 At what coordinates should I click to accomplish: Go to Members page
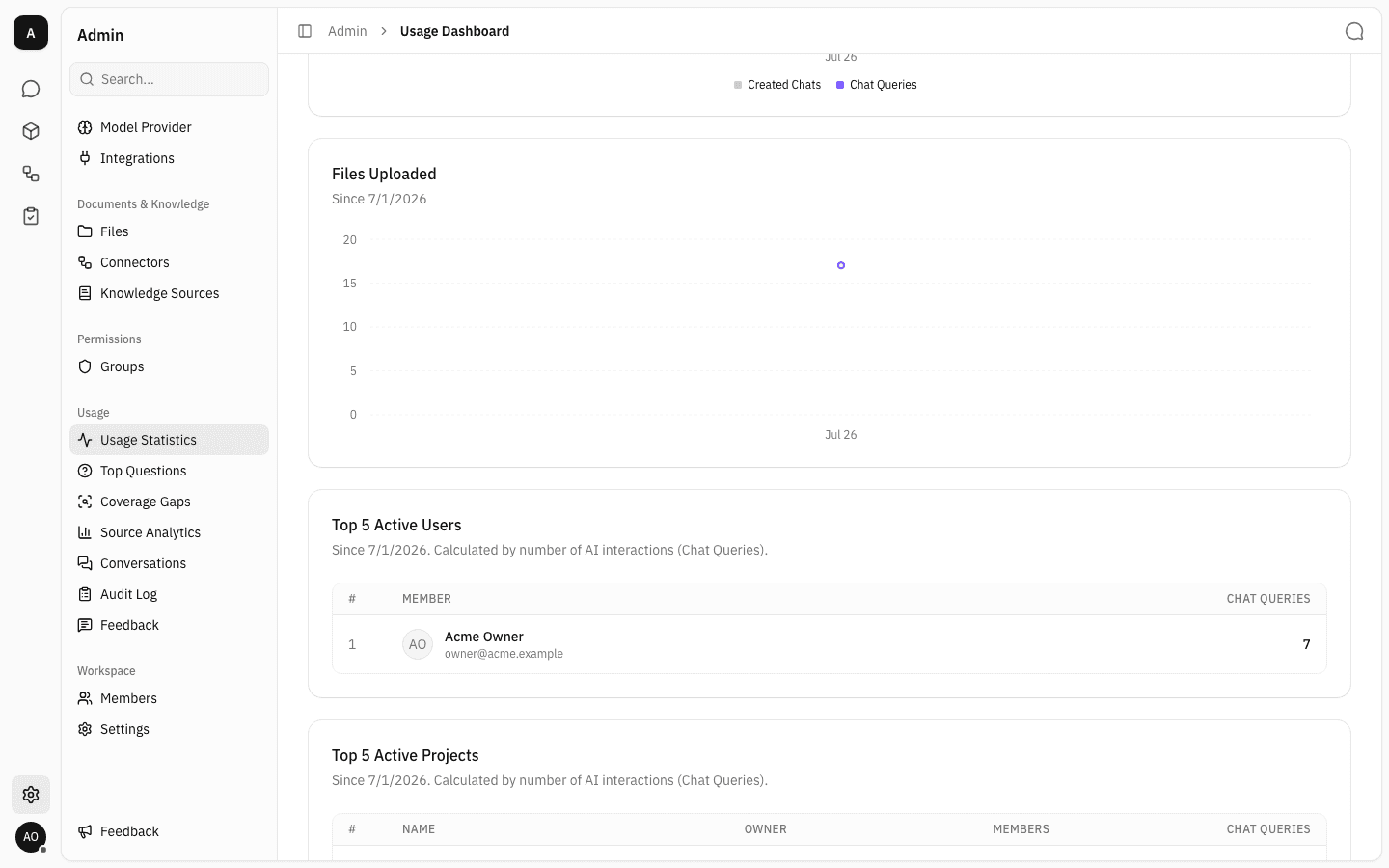169,698
